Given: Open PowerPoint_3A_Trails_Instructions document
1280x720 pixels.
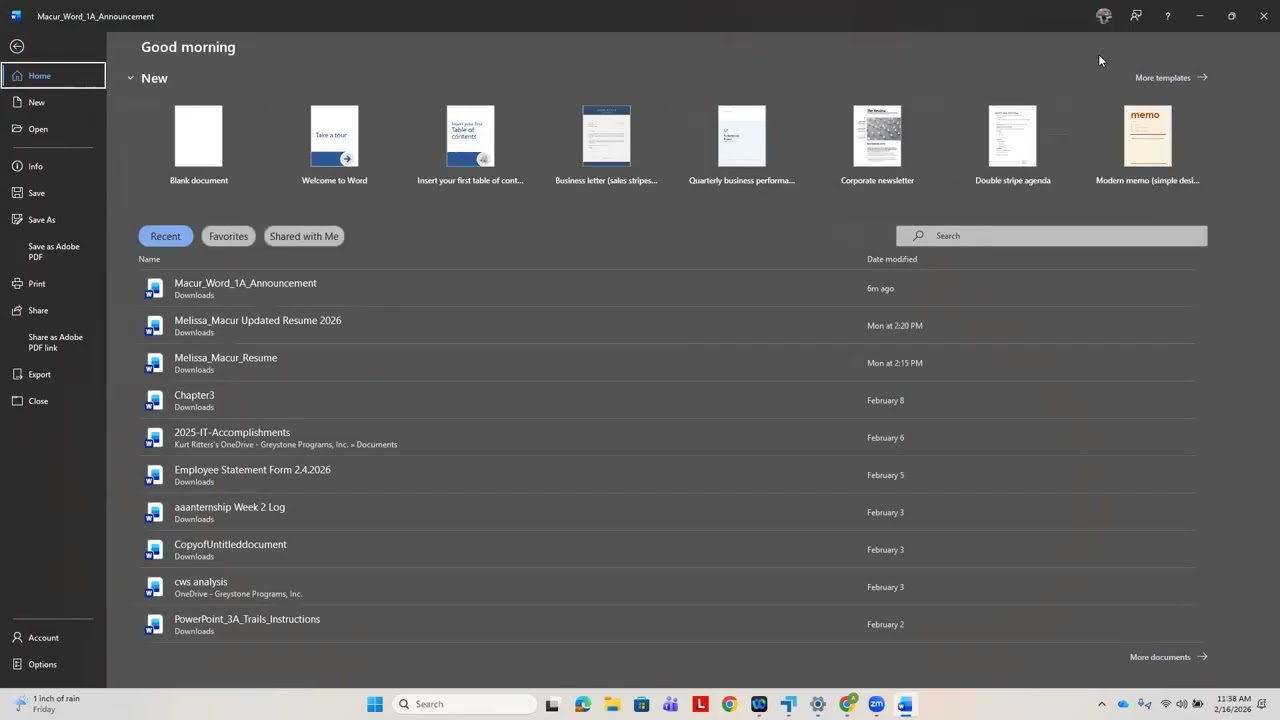Looking at the screenshot, I should click(666, 624).
